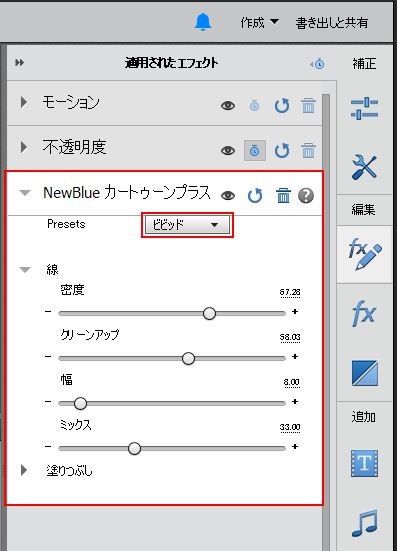Expand the モーション effect

point(24,103)
